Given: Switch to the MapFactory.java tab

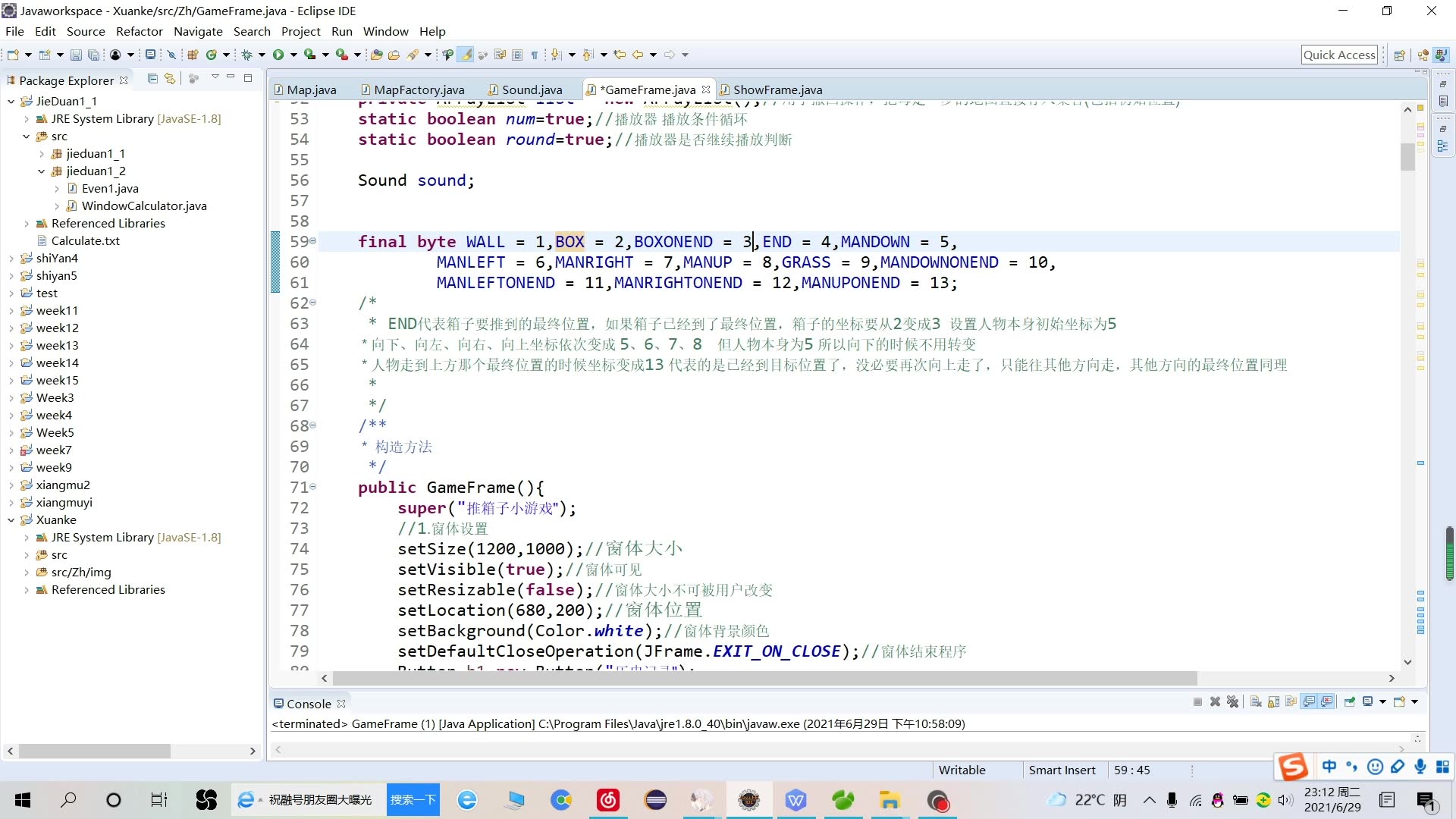Looking at the screenshot, I should 418,89.
